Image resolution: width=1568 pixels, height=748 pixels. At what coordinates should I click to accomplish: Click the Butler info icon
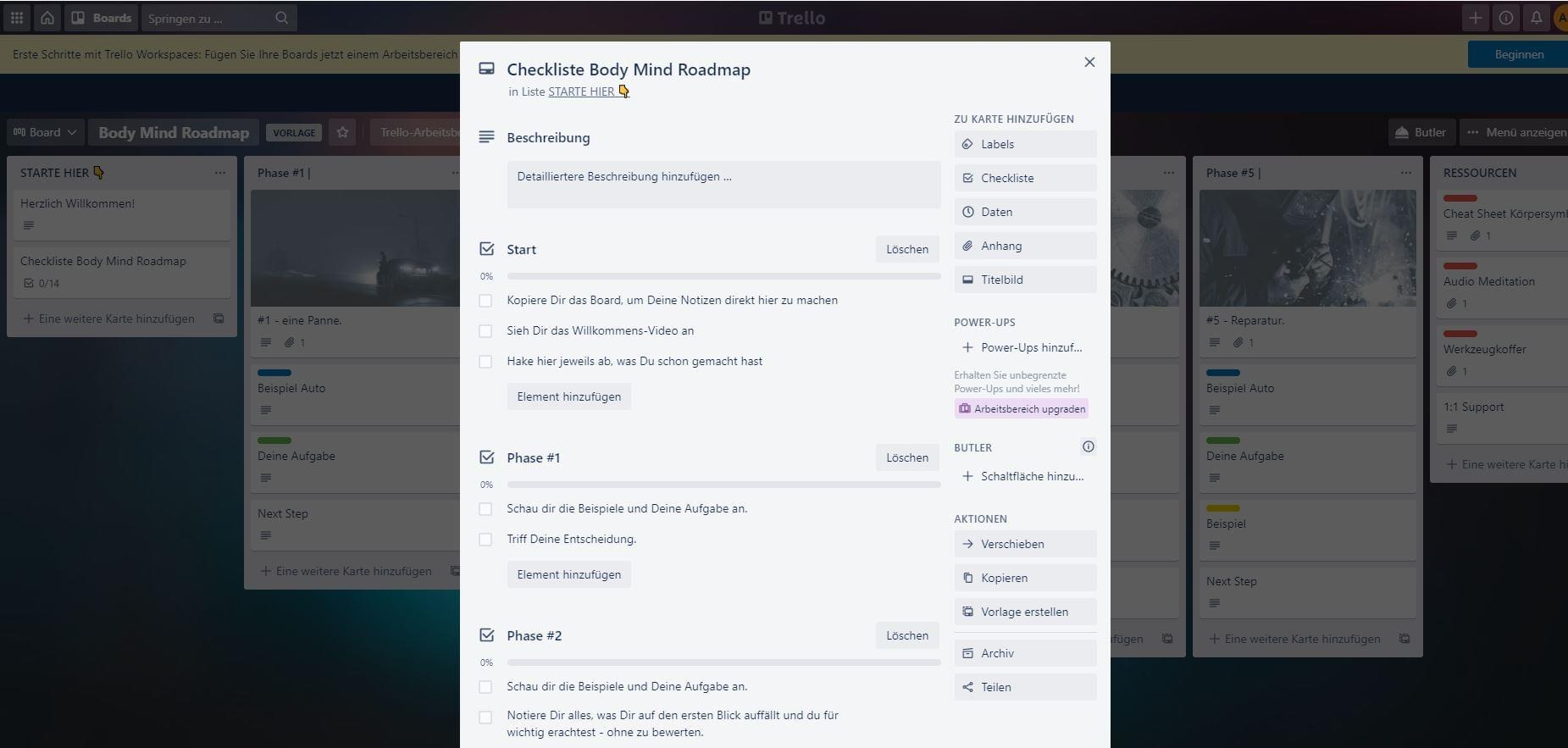[x=1088, y=446]
